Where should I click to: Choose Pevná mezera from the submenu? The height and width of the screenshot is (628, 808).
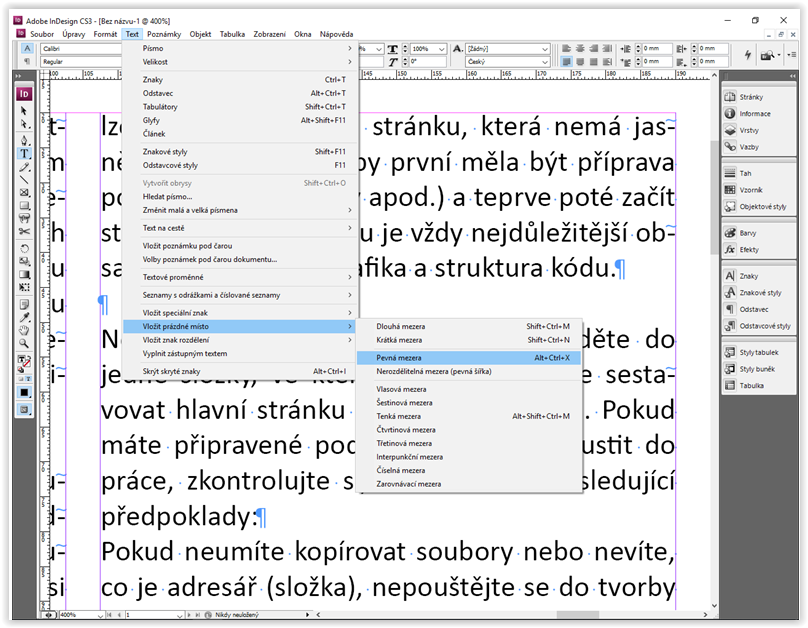point(468,358)
